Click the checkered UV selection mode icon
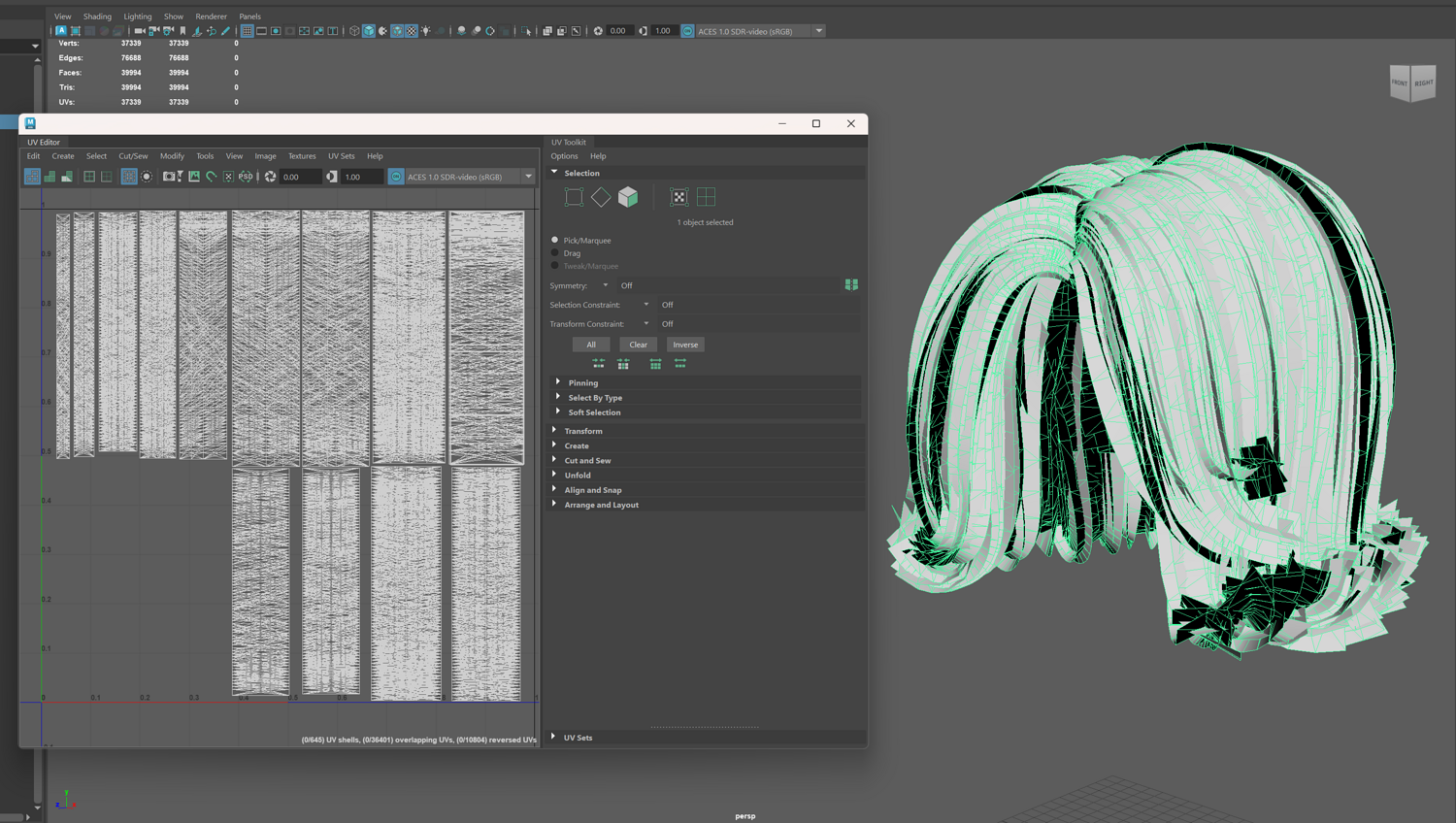This screenshot has height=823, width=1456. click(x=678, y=197)
